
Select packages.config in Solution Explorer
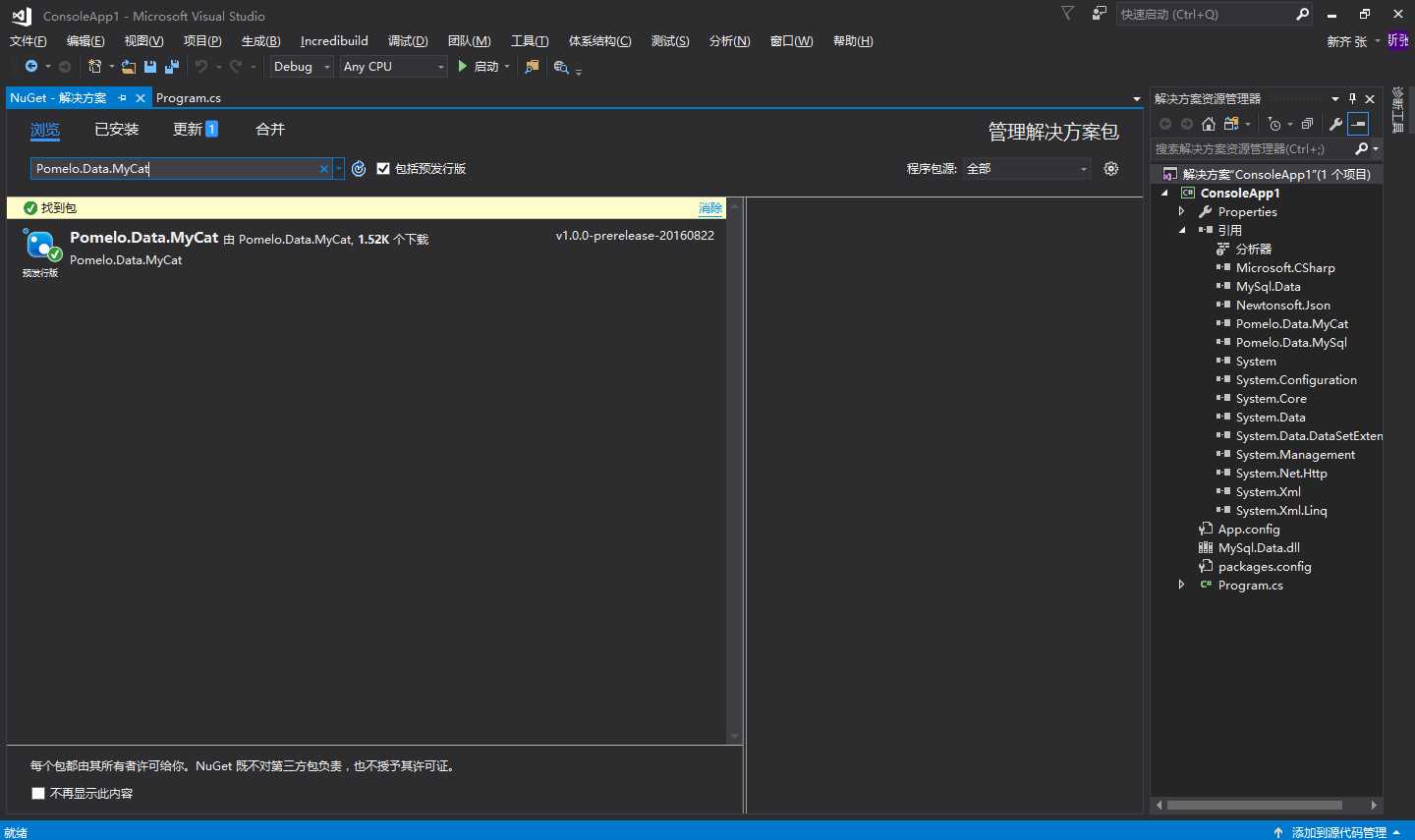click(1265, 567)
